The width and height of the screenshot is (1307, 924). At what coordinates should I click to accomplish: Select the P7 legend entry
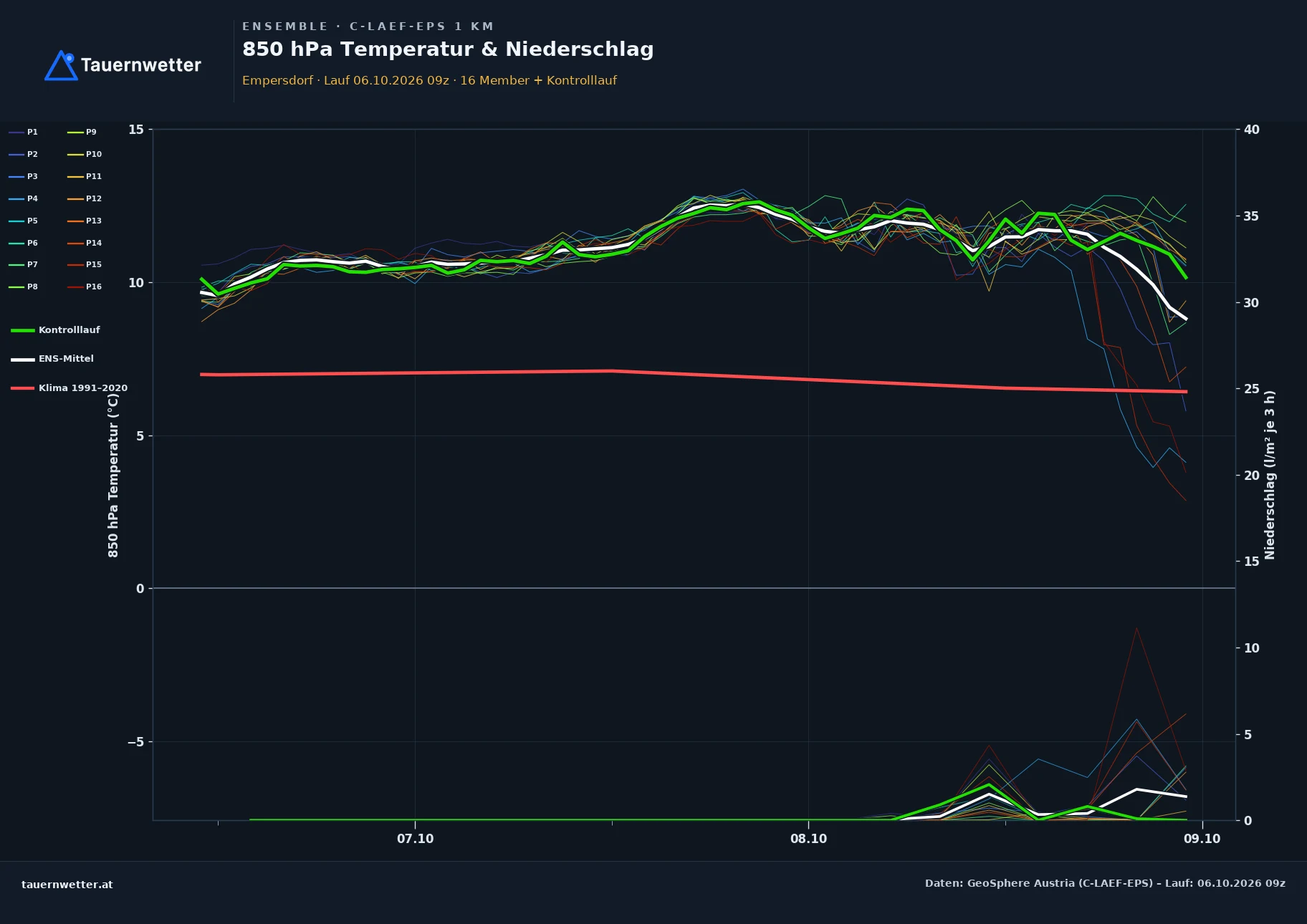point(24,264)
